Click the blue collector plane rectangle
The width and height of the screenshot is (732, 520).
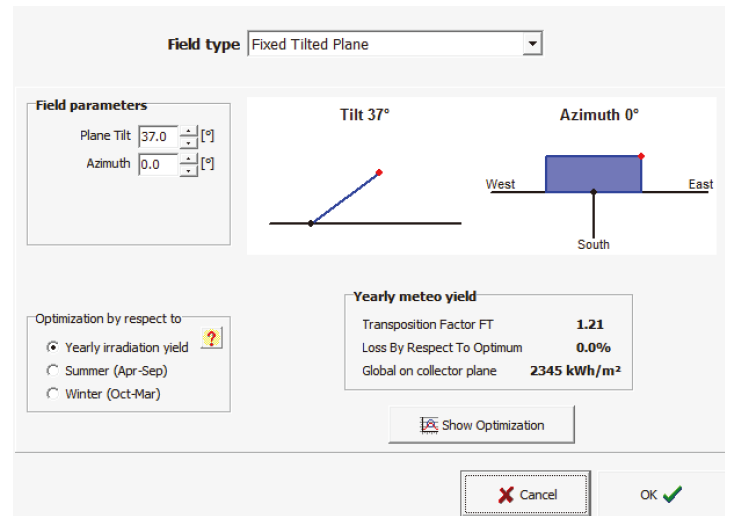pos(593,173)
